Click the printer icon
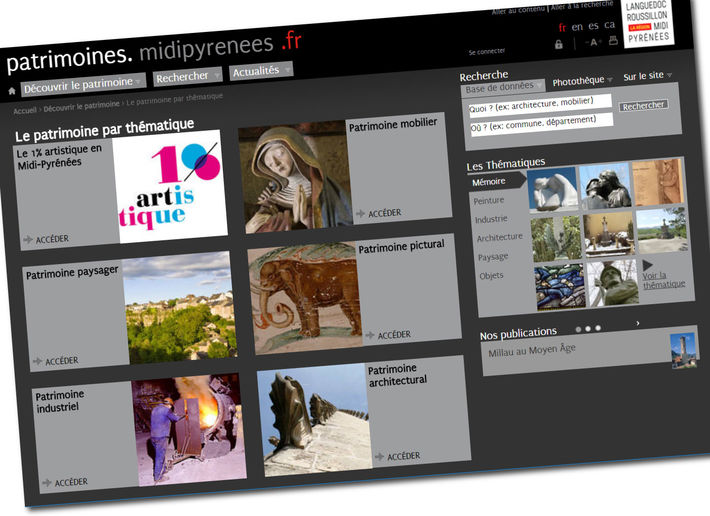The image size is (710, 516). [x=613, y=40]
